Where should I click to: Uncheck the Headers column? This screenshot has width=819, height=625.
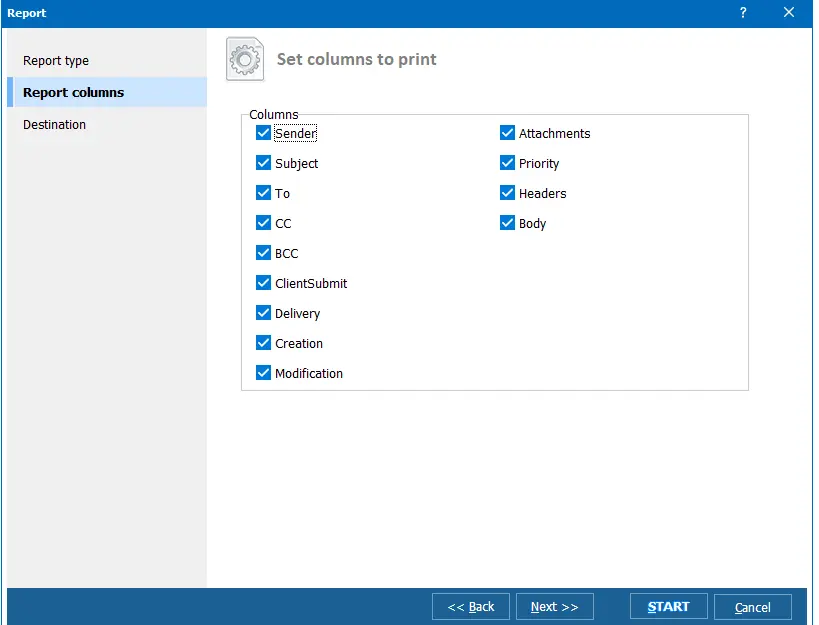tap(508, 193)
